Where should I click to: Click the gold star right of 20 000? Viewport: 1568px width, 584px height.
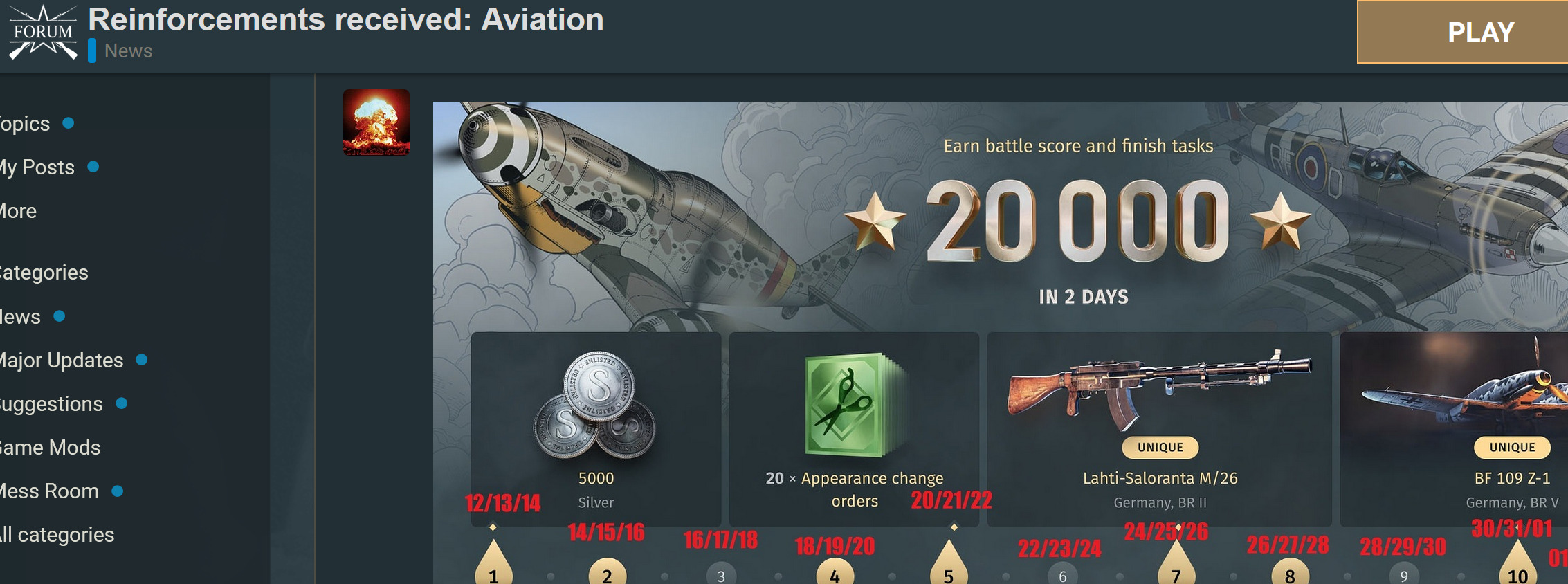click(1281, 221)
